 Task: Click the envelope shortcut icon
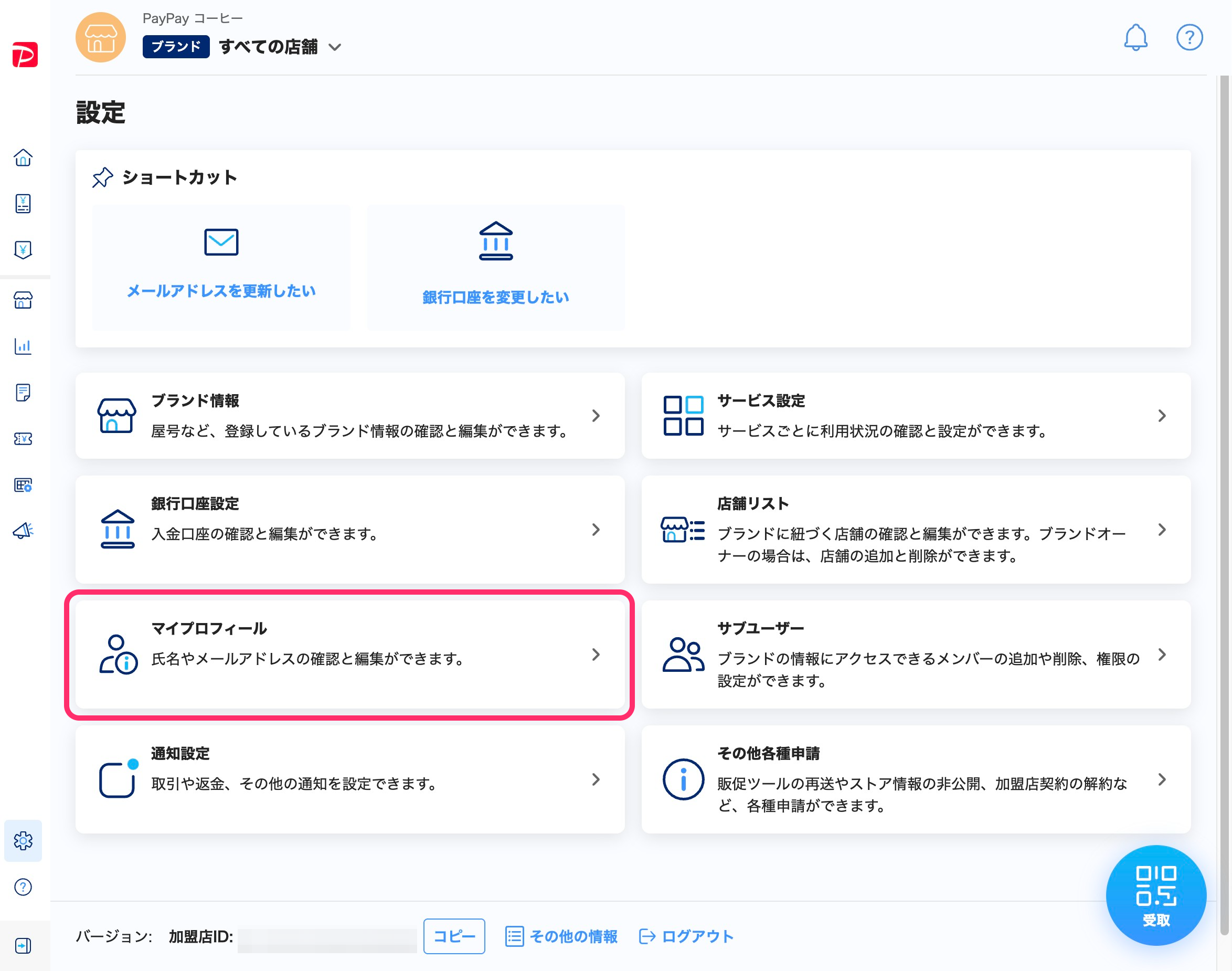pyautogui.click(x=221, y=242)
